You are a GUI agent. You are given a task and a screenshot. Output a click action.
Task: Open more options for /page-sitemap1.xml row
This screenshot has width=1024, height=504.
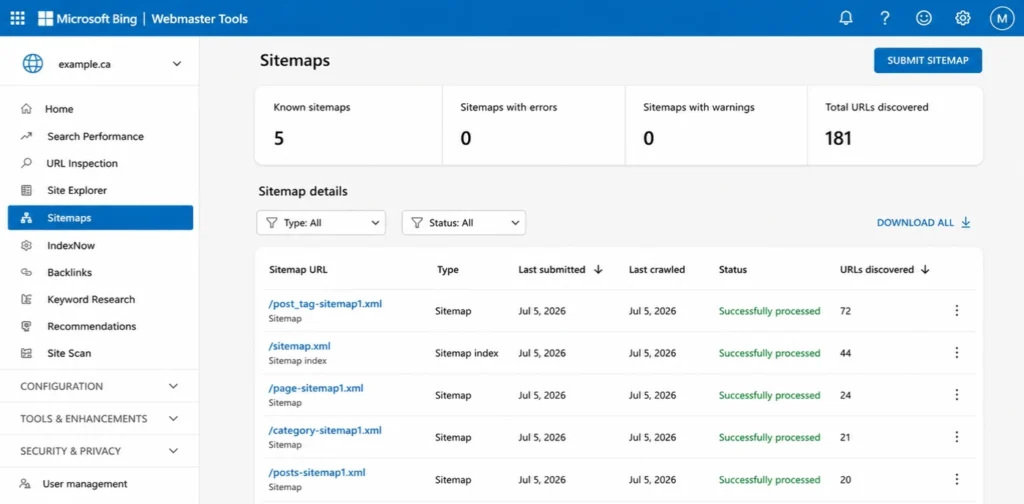pos(957,395)
